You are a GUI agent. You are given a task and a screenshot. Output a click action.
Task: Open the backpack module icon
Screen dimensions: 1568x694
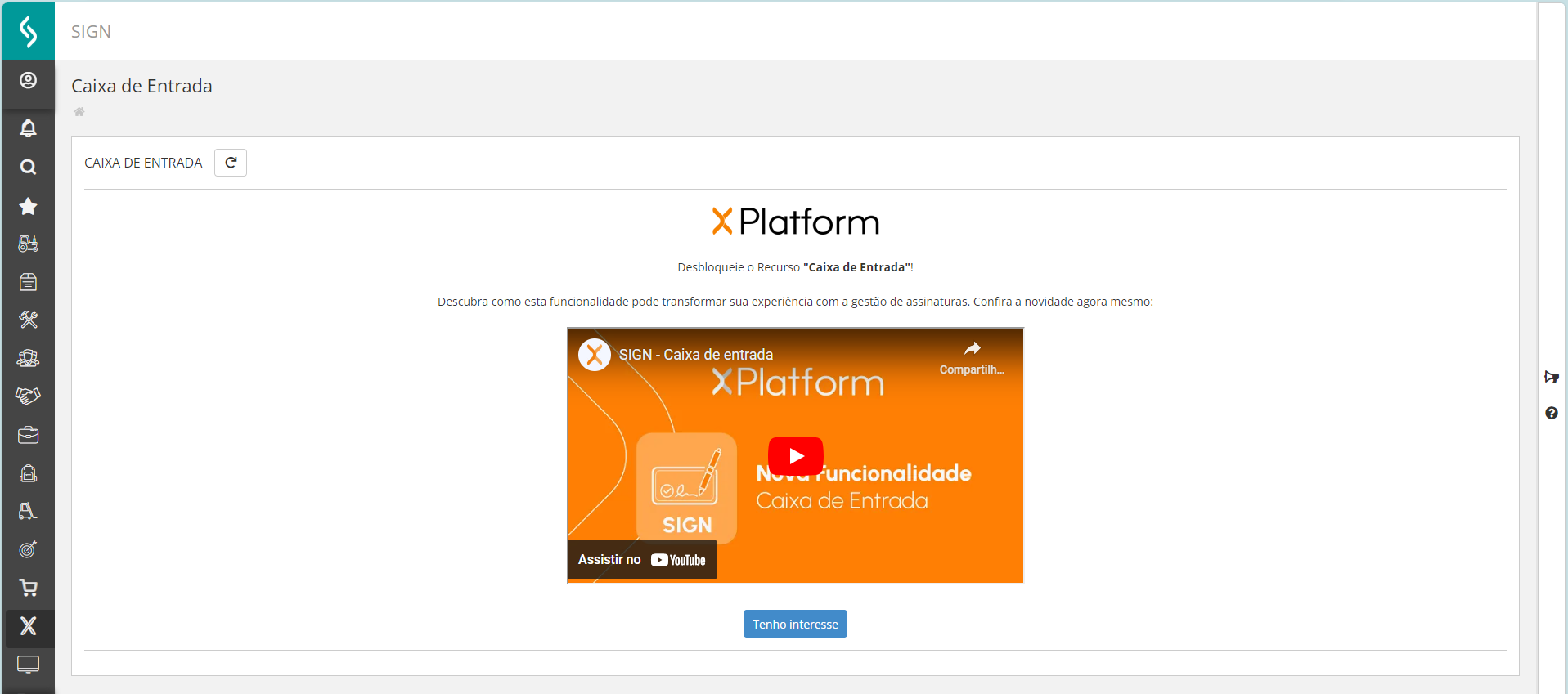tap(28, 473)
